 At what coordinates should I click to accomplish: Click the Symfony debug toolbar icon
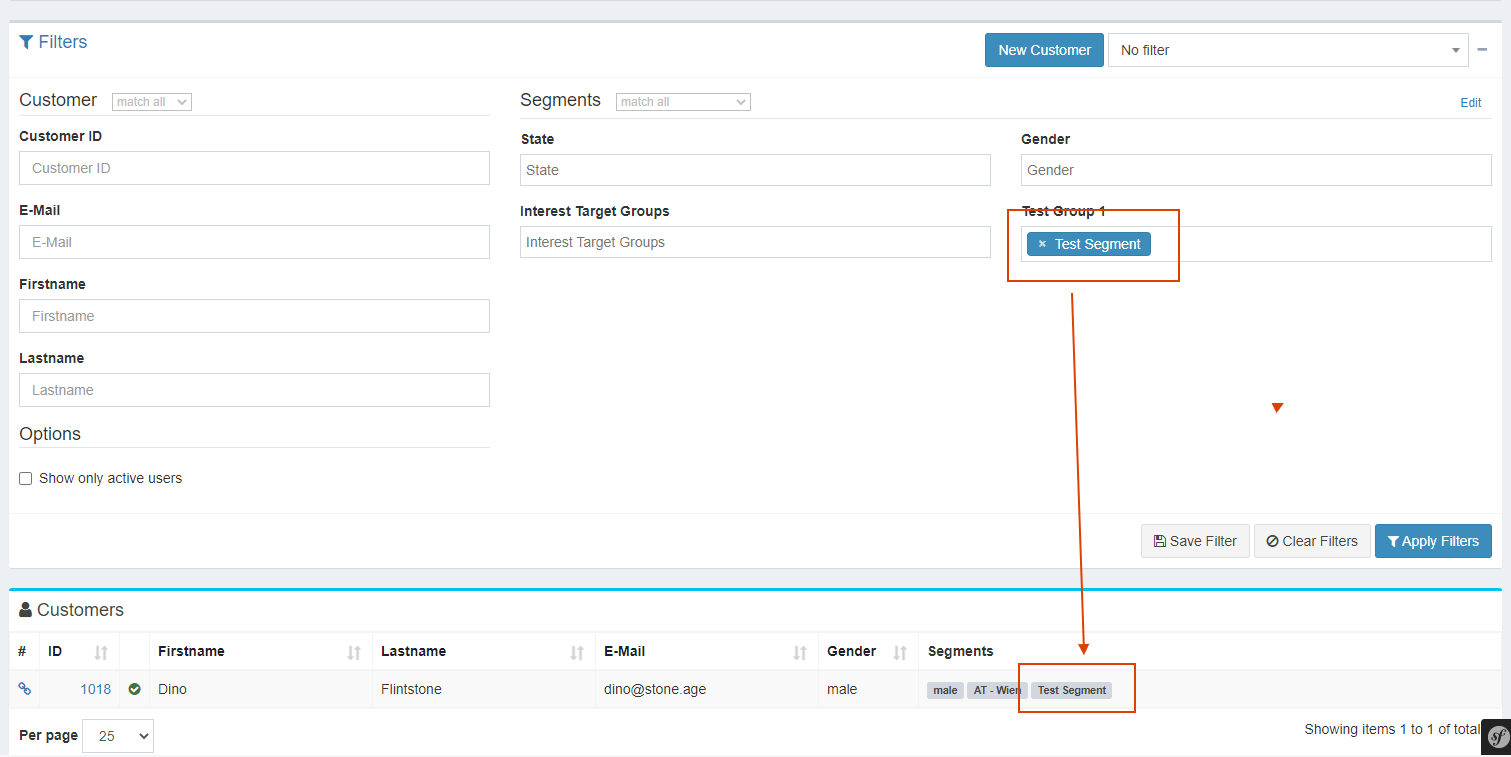click(1497, 737)
